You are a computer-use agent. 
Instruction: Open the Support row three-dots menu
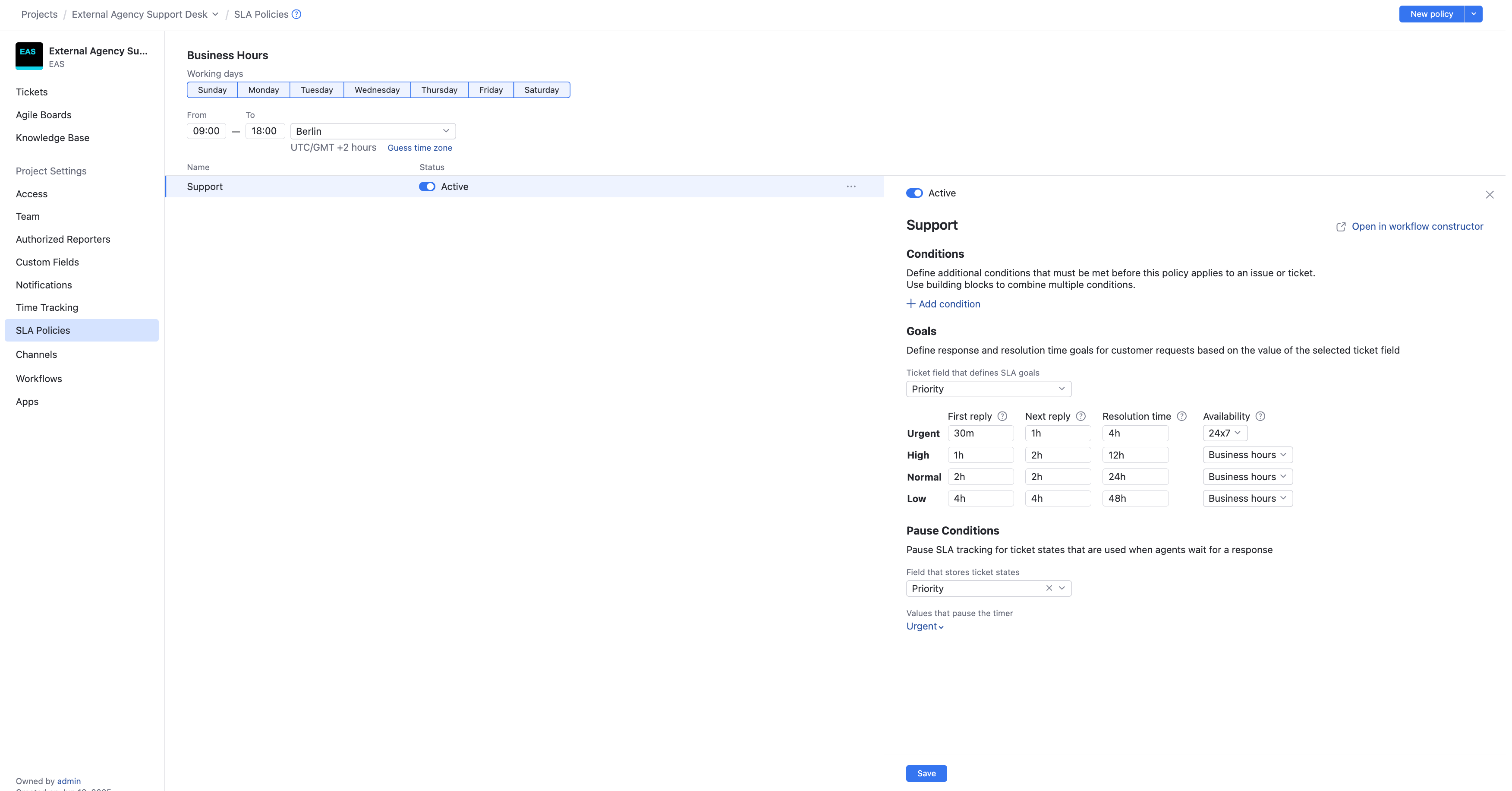851,186
